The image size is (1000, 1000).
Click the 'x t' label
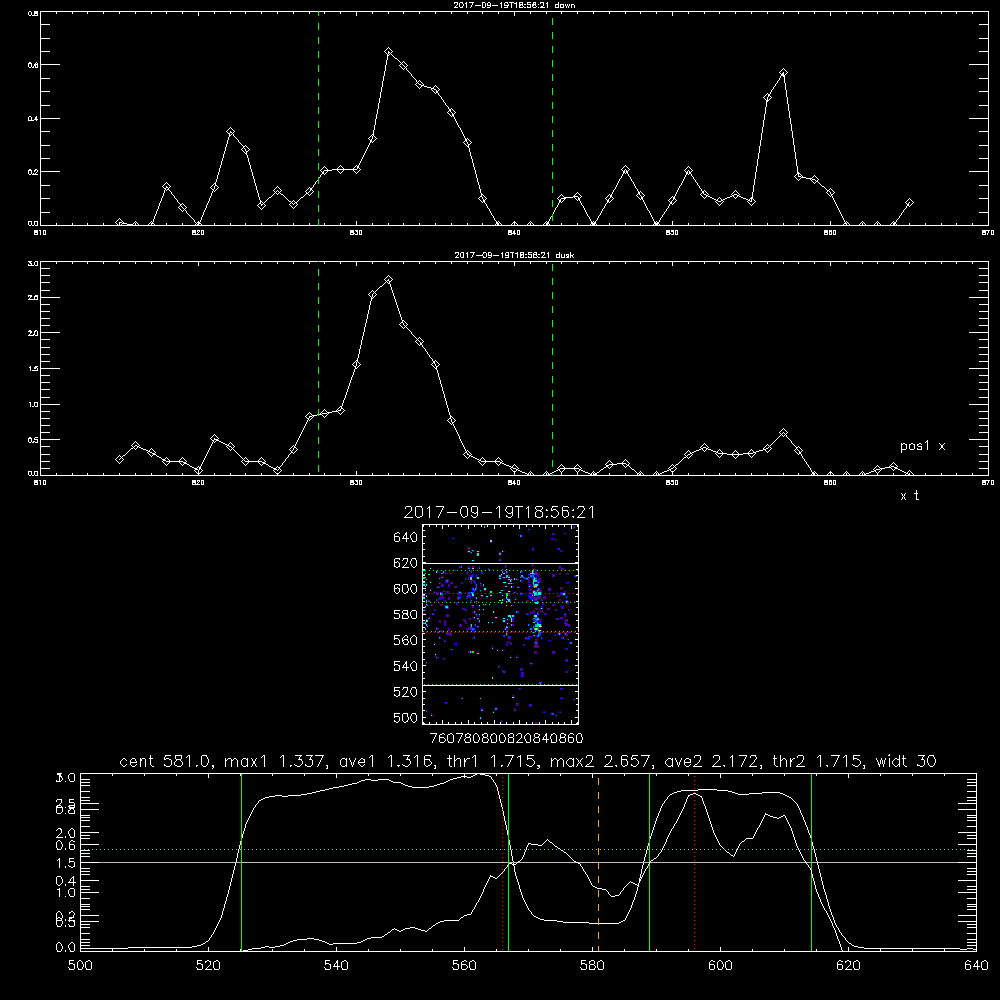coord(909,496)
